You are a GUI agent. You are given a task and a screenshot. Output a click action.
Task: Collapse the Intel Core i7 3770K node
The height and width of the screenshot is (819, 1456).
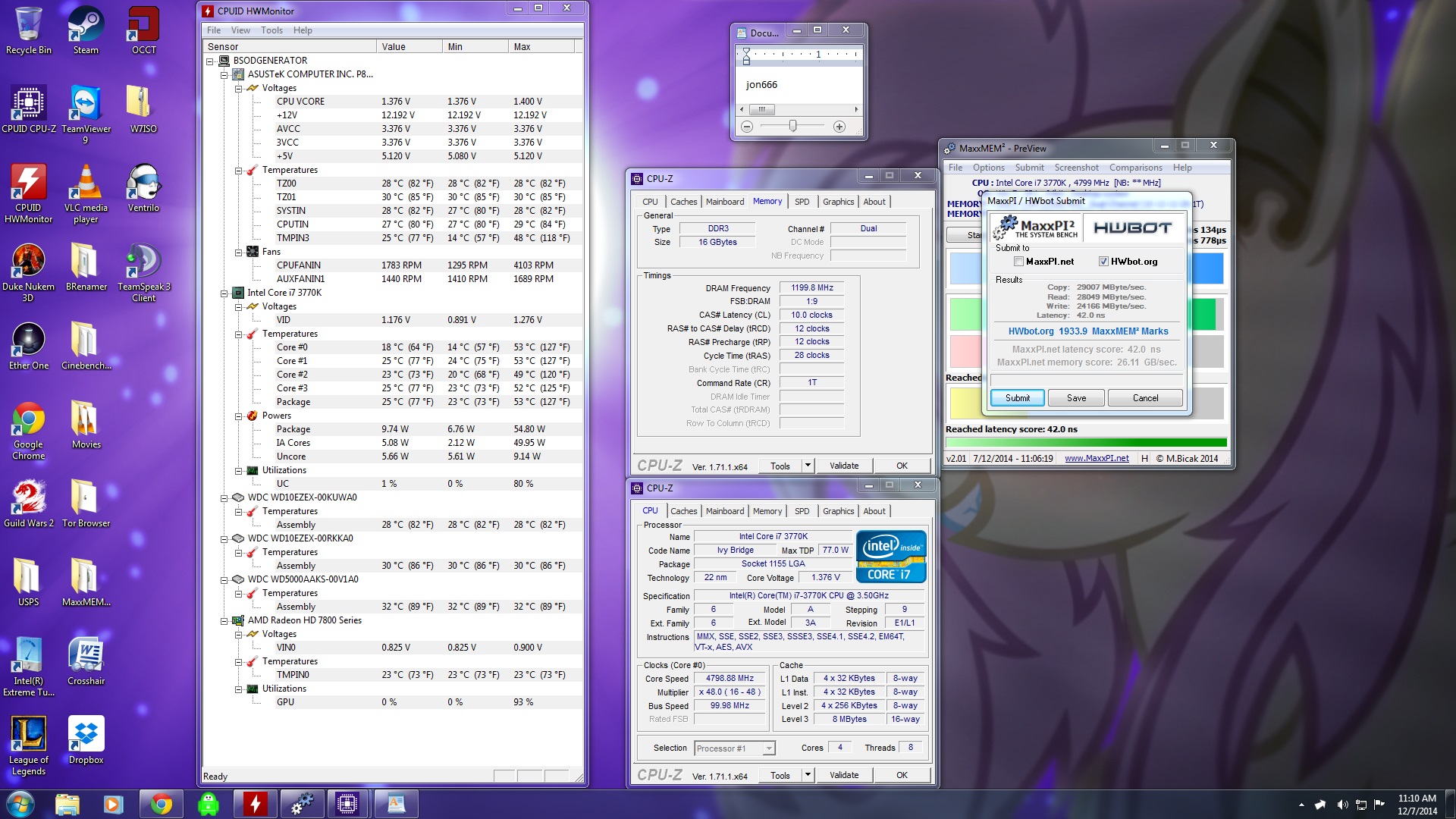tap(224, 293)
